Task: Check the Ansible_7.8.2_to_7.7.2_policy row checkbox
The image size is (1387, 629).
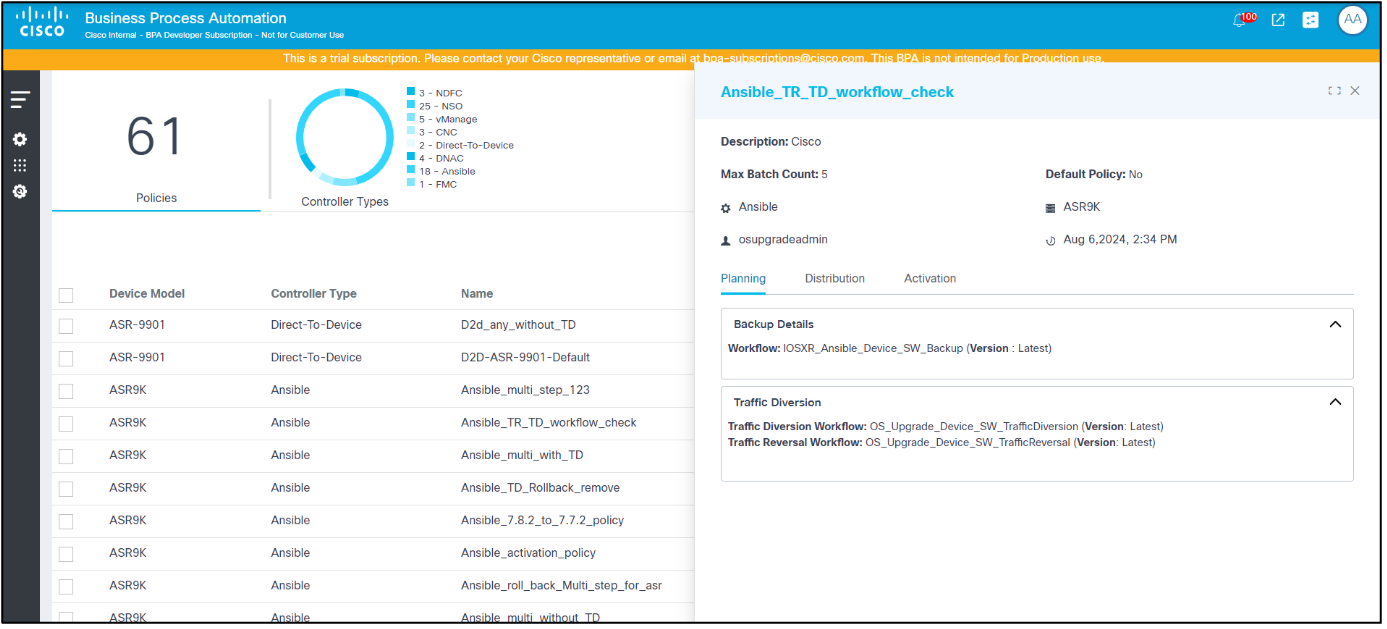Action: click(x=66, y=521)
